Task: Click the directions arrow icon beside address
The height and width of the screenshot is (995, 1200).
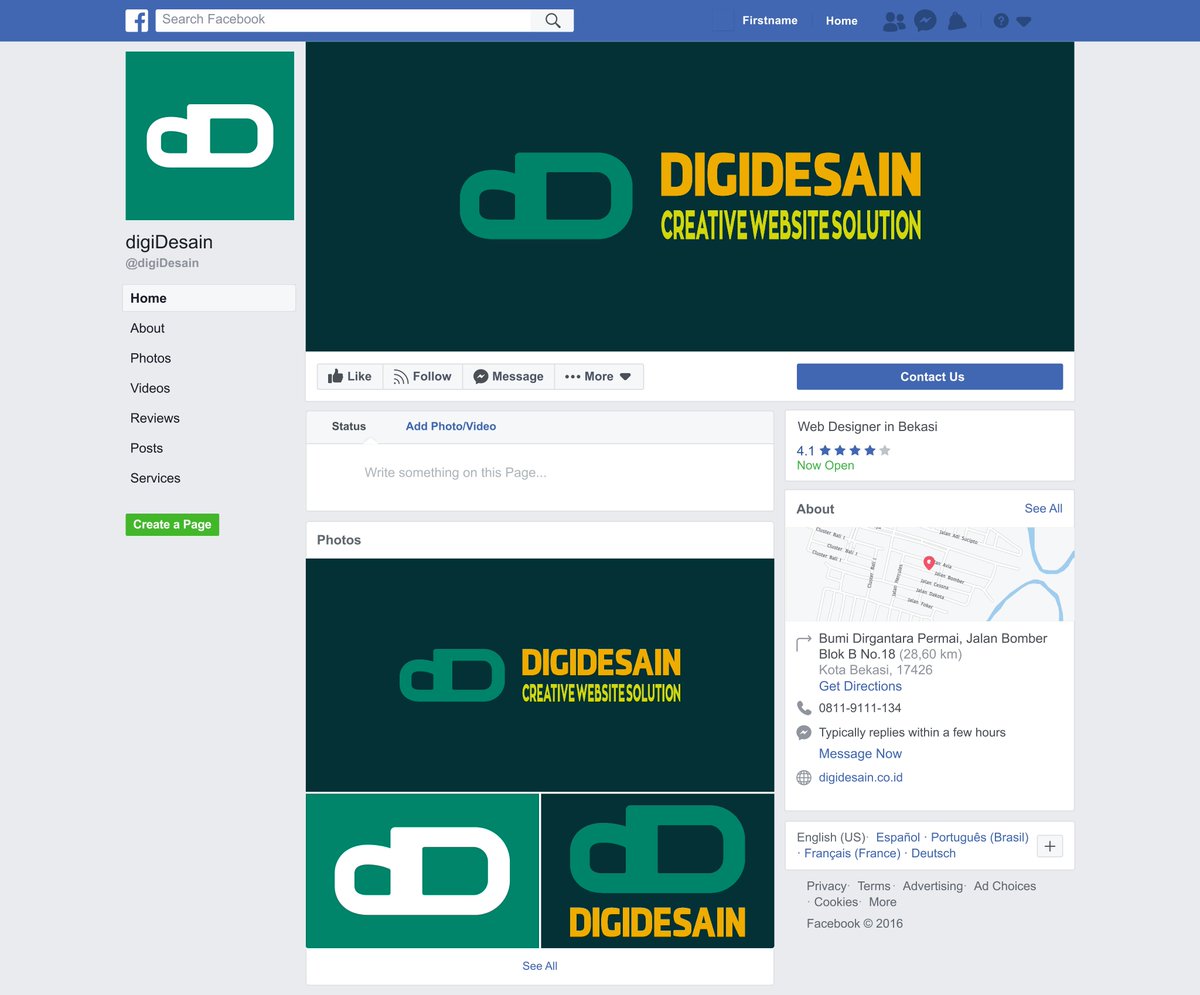Action: click(804, 643)
